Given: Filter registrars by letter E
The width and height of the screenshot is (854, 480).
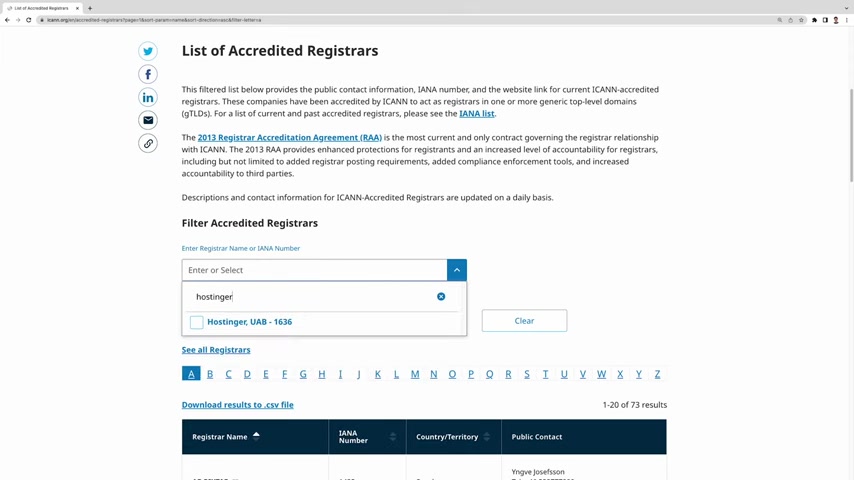Looking at the screenshot, I should click(266, 374).
